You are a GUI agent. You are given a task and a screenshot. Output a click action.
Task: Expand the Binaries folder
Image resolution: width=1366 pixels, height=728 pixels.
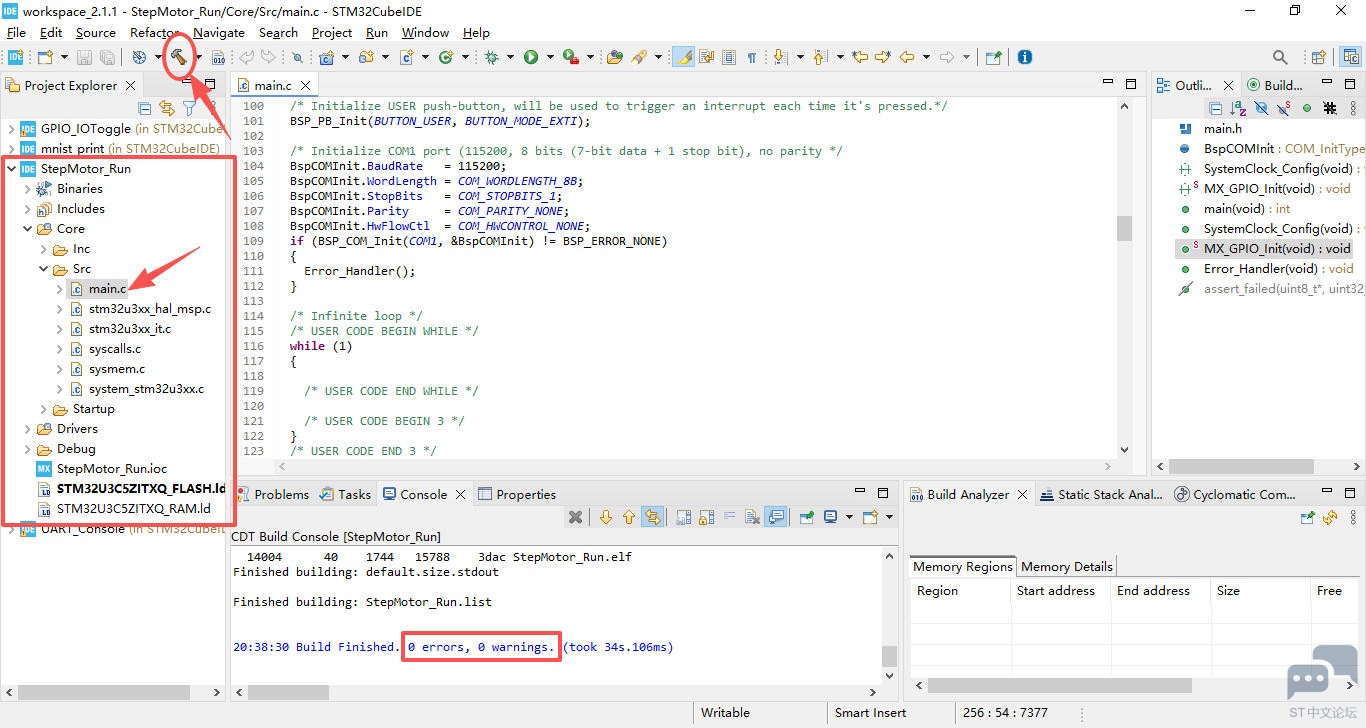[27, 188]
